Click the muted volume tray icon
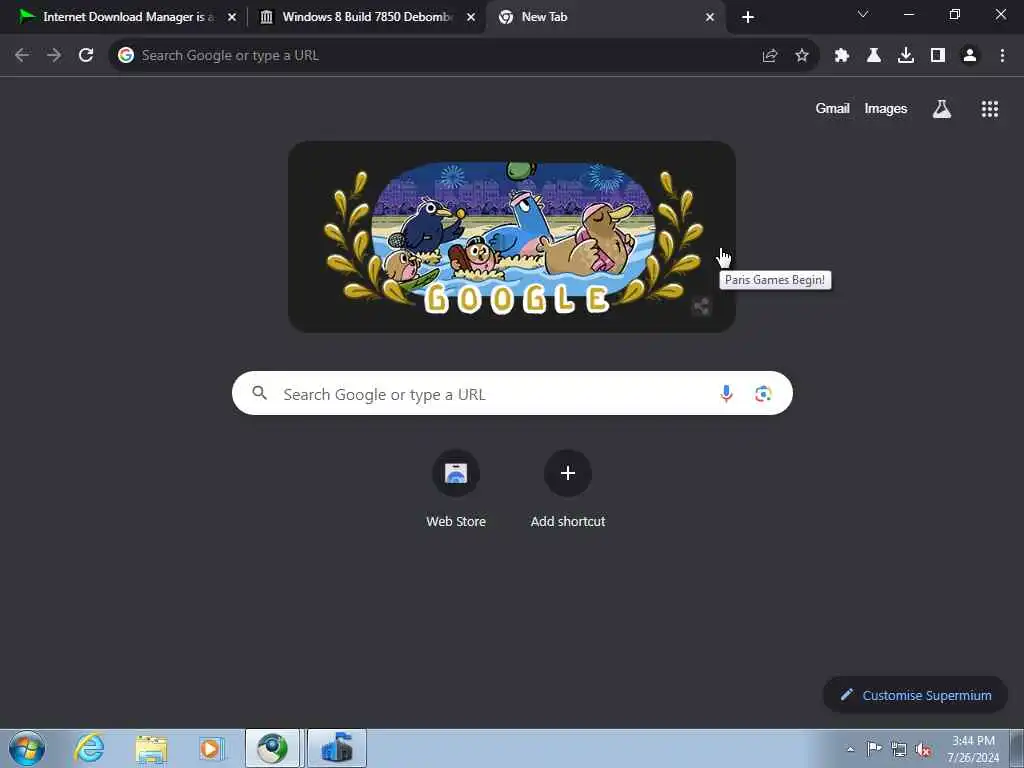 click(x=923, y=750)
